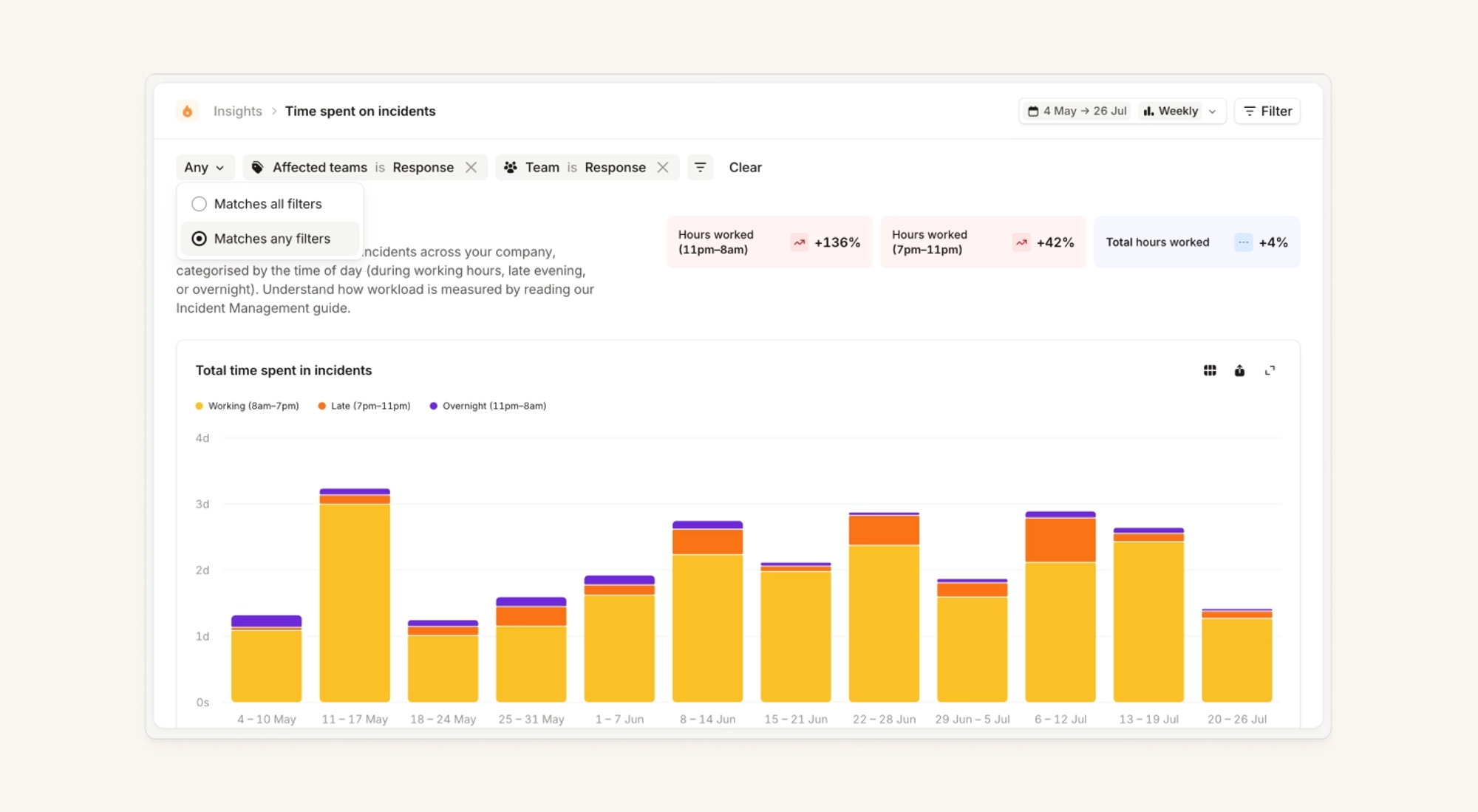The image size is (1478, 812).
Task: Select Matches all filters radio
Action: (x=199, y=204)
